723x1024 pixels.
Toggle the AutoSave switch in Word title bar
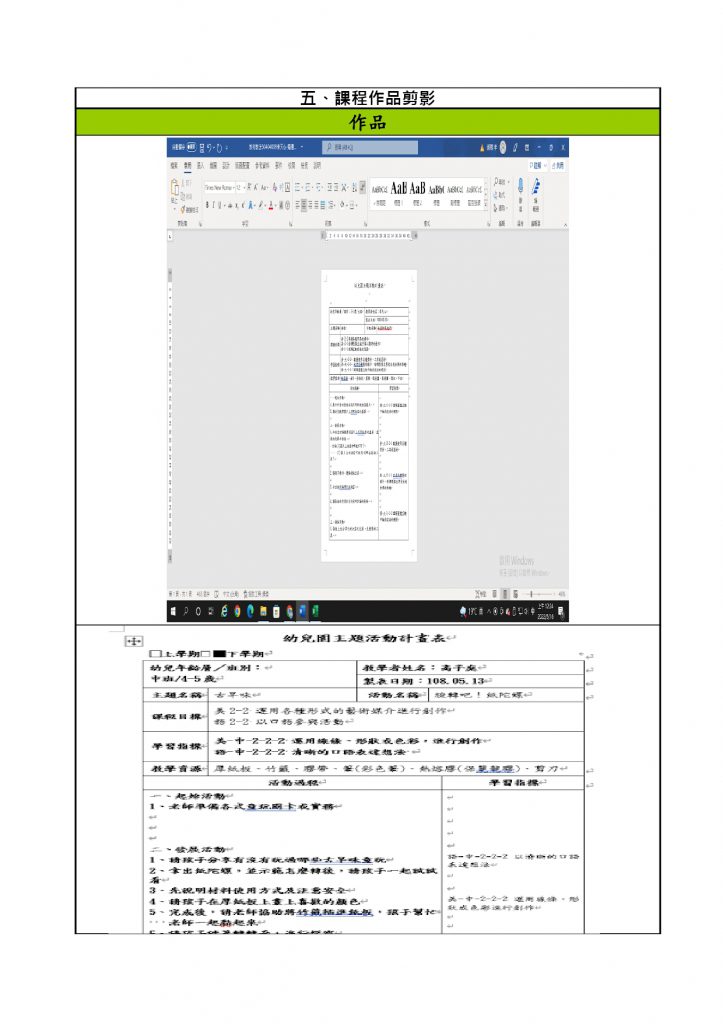(x=191, y=147)
